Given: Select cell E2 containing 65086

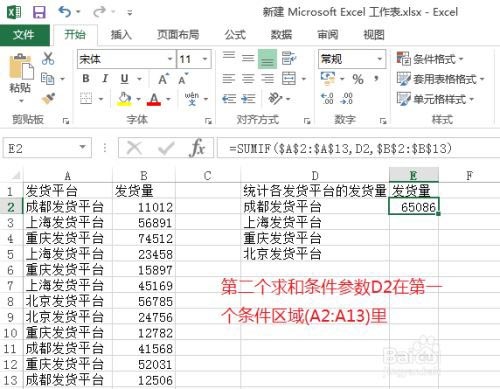Looking at the screenshot, I should pos(414,206).
